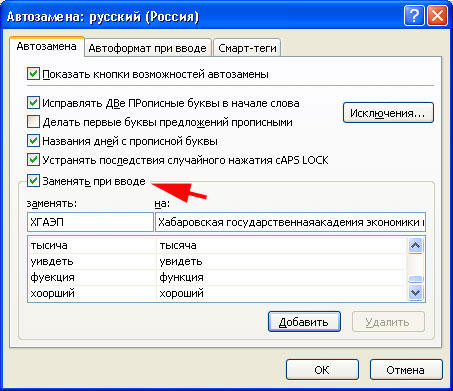Open the Исключения... button

pos(388,113)
